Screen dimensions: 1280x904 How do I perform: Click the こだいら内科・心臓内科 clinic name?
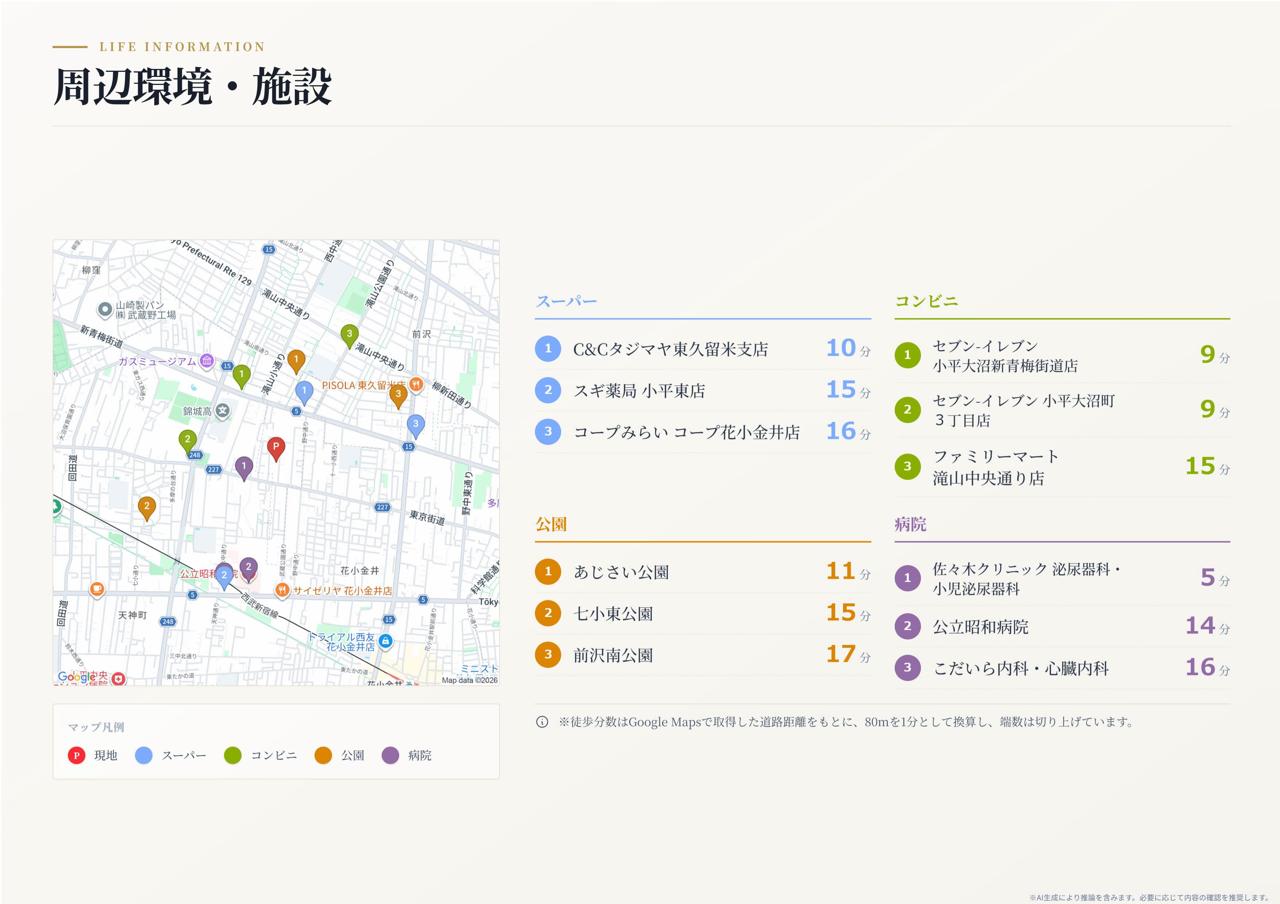1020,668
